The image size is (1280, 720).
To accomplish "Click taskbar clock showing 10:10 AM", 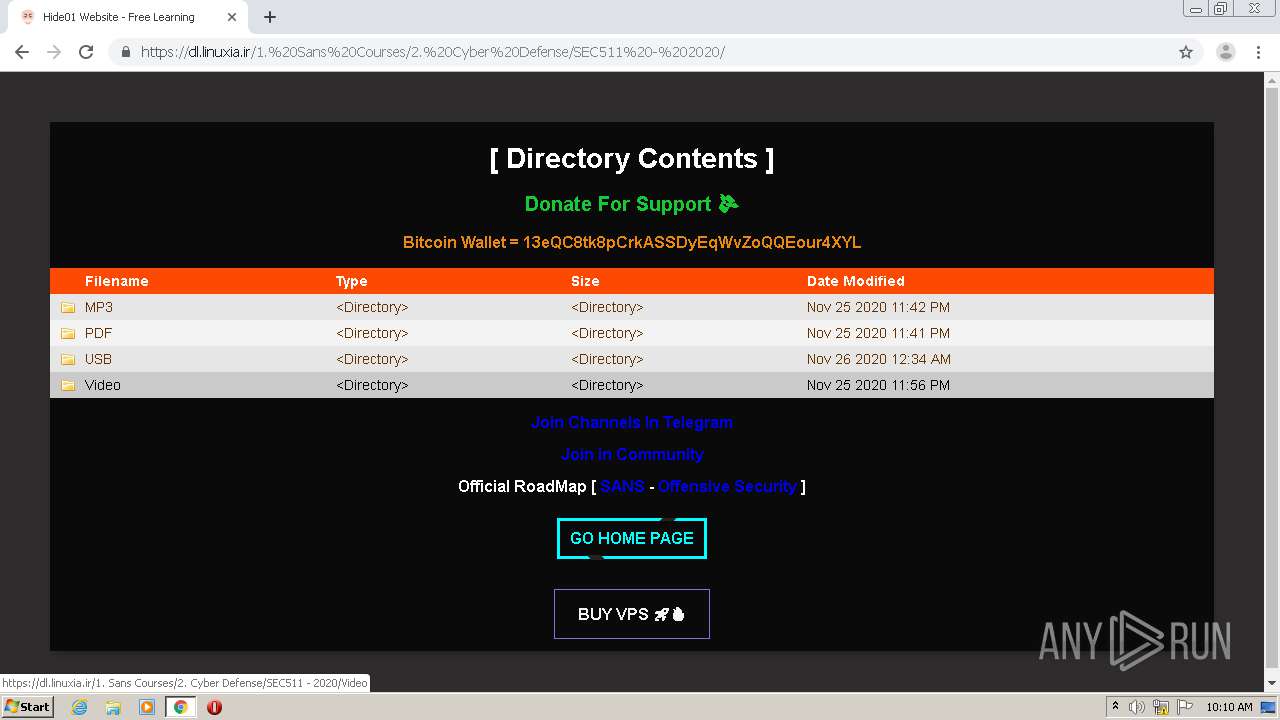I will coord(1229,707).
